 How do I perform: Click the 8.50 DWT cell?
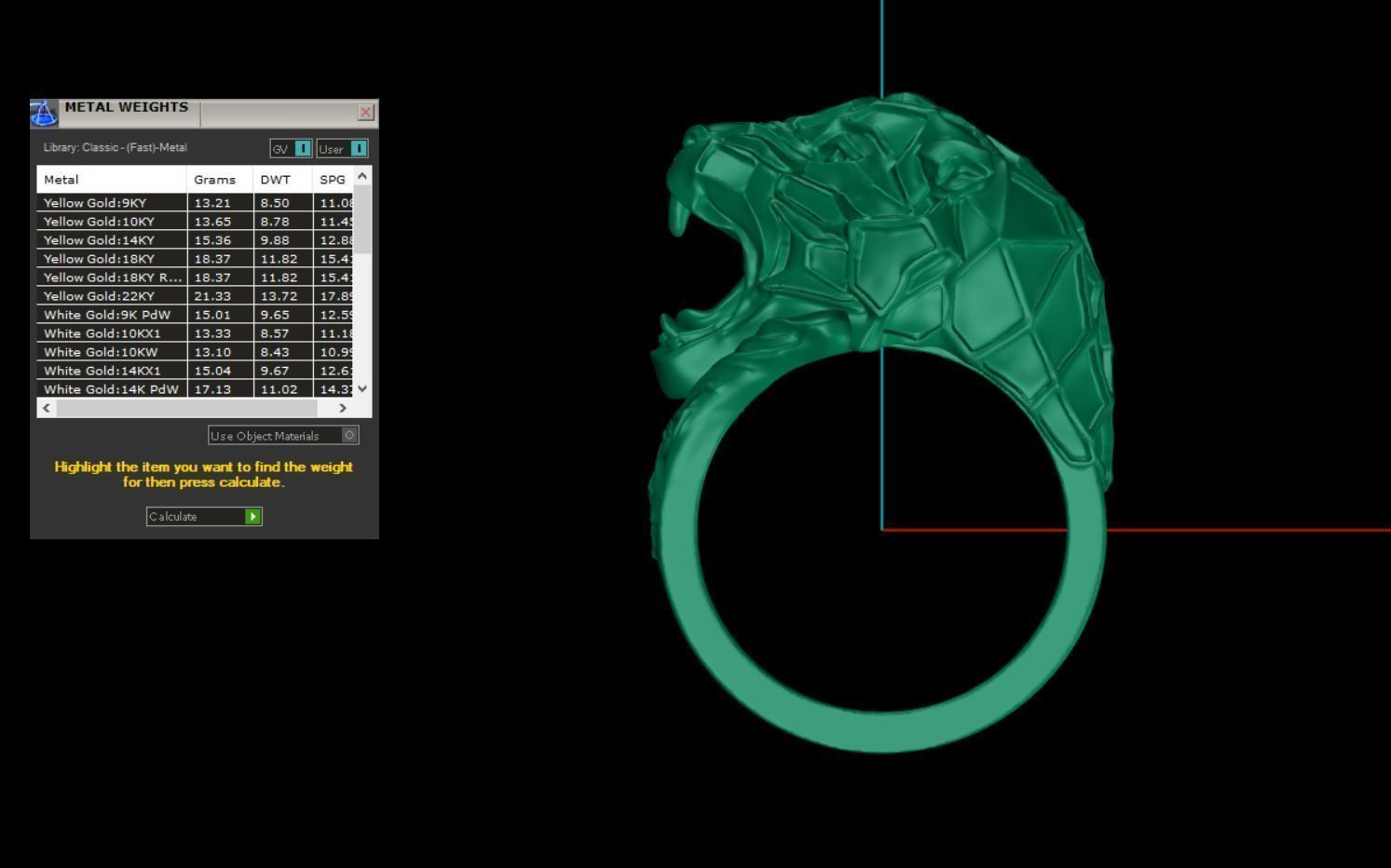pyautogui.click(x=283, y=202)
